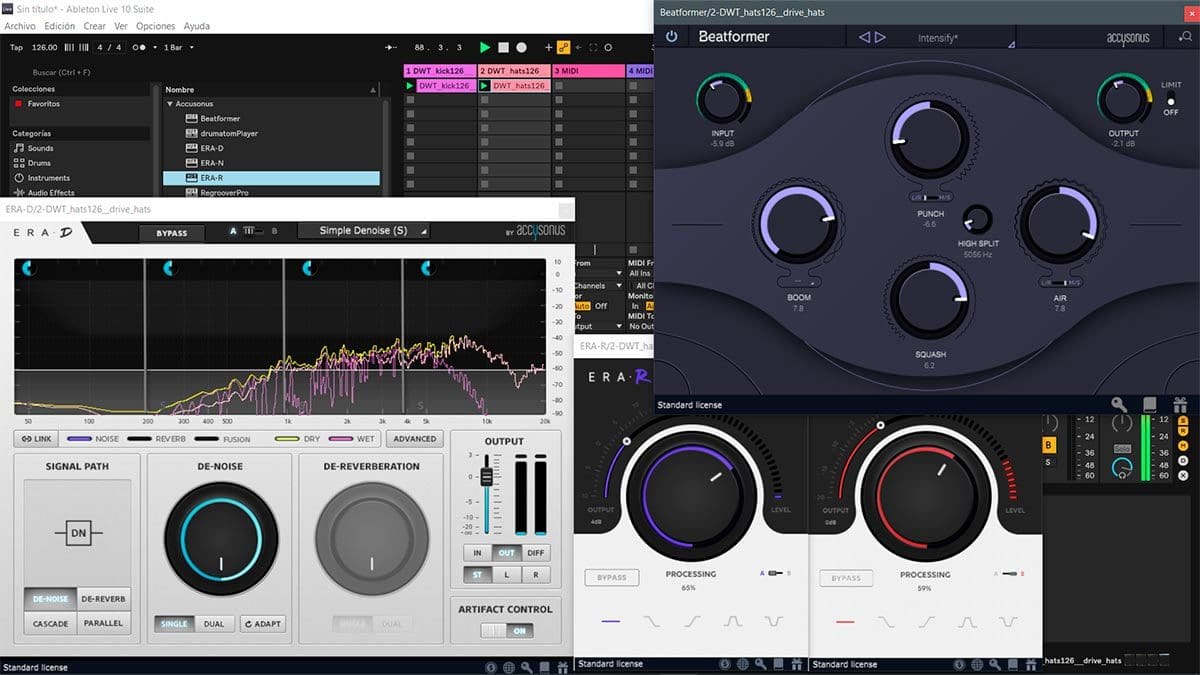Toggle the A/B switch in the purple ERA-R plugin
Image resolution: width=1200 pixels, height=675 pixels.
774,573
